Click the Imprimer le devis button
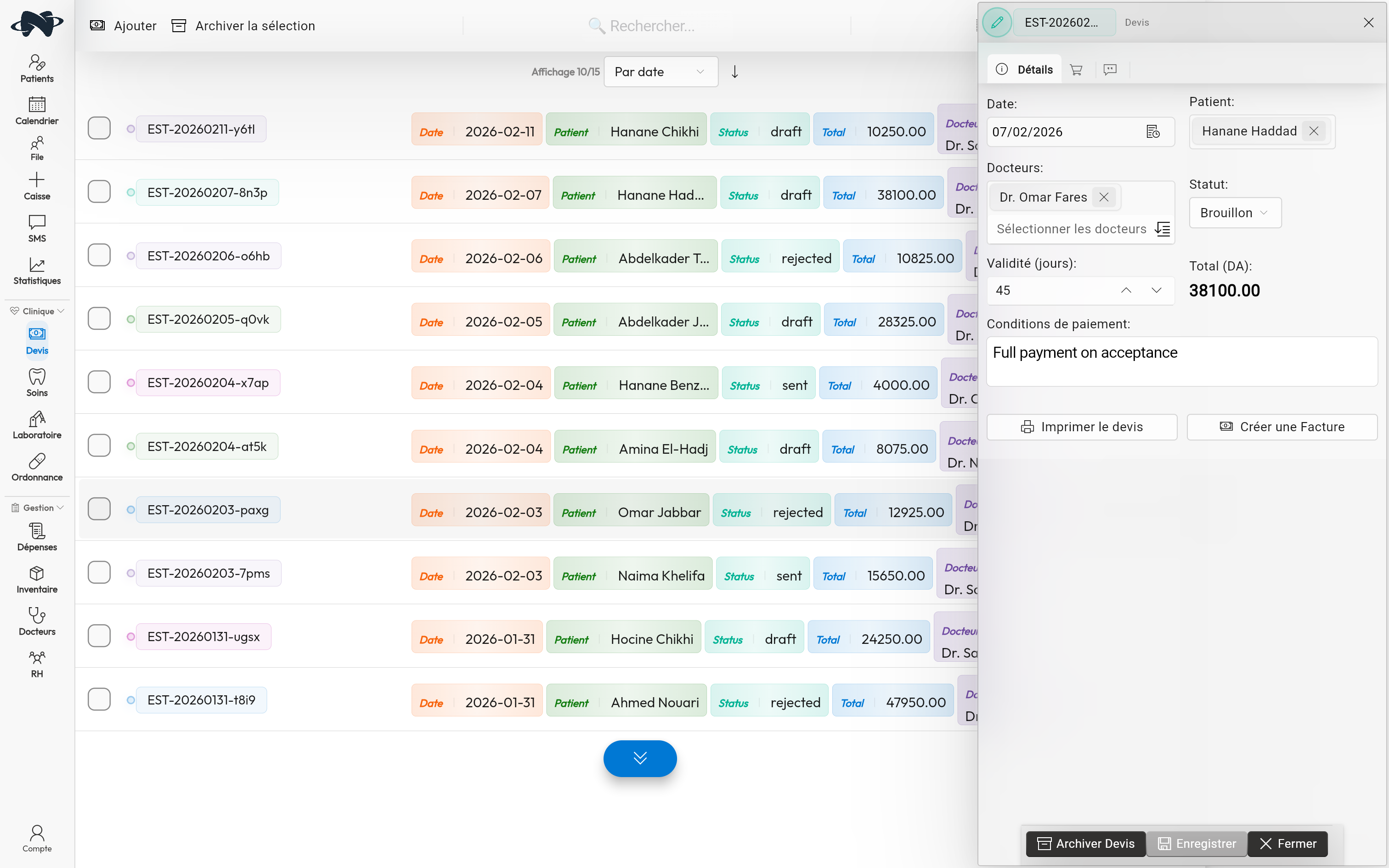 pyautogui.click(x=1081, y=427)
